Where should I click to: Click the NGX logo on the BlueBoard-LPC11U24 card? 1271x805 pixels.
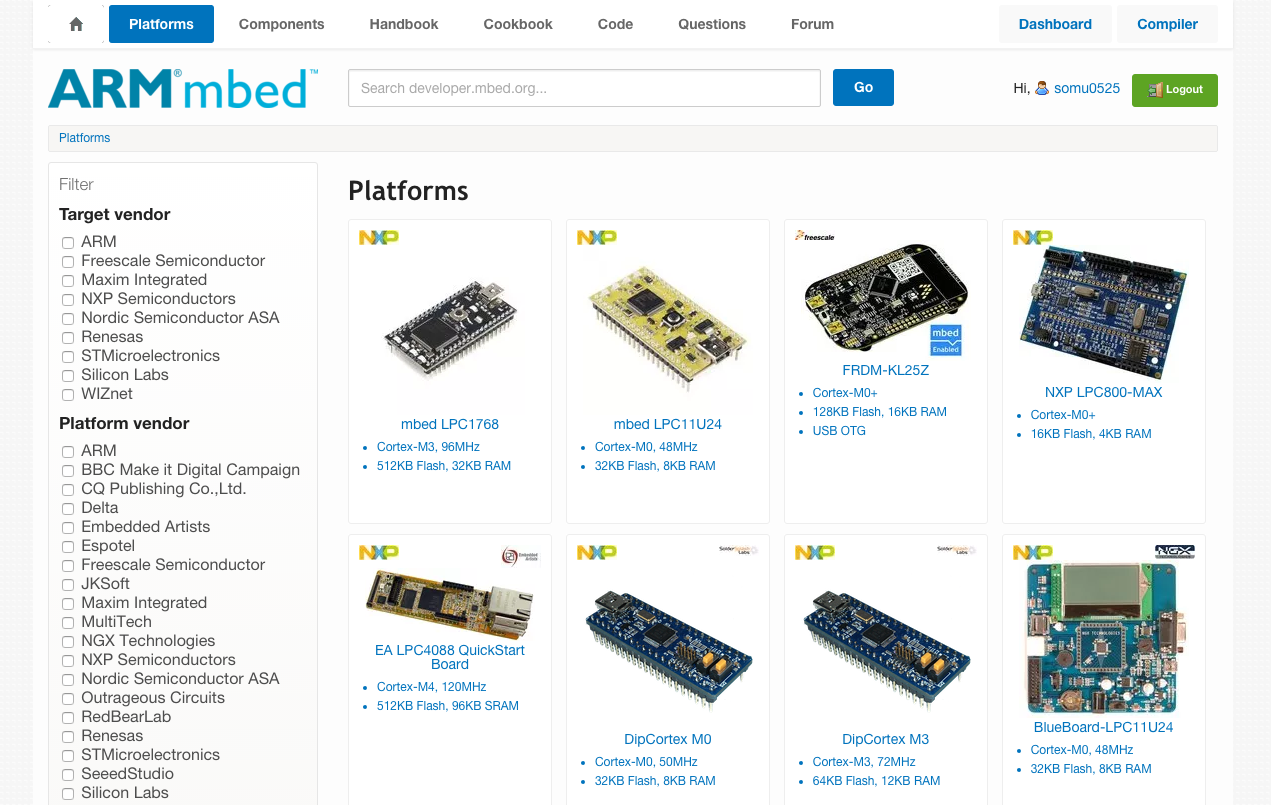click(x=1176, y=551)
